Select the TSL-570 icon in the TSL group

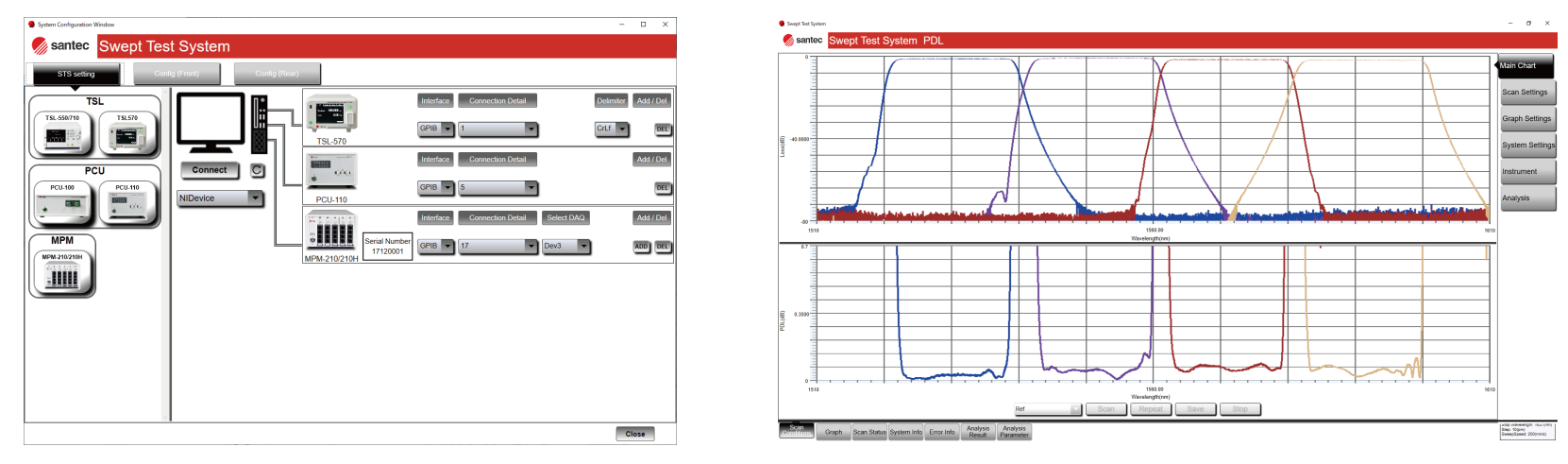[x=127, y=133]
